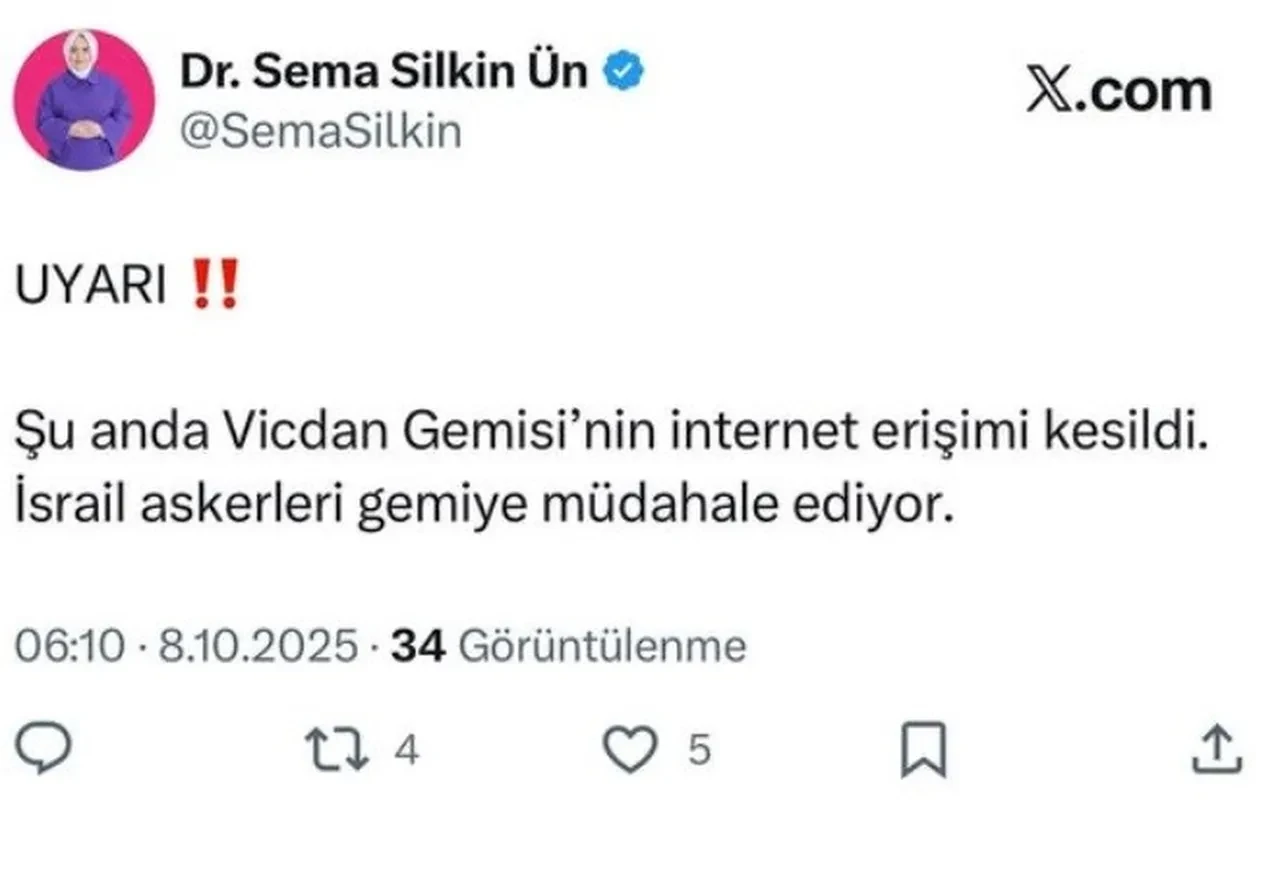This screenshot has height=883, width=1280.
Task: Open sharing options with the share icon
Action: pyautogui.click(x=1216, y=744)
